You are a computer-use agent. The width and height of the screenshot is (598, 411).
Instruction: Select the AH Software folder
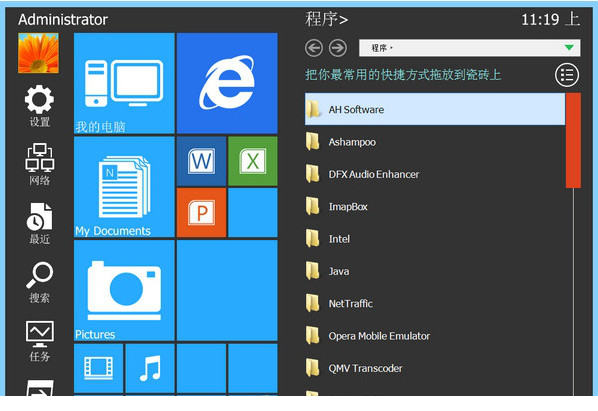tap(435, 109)
